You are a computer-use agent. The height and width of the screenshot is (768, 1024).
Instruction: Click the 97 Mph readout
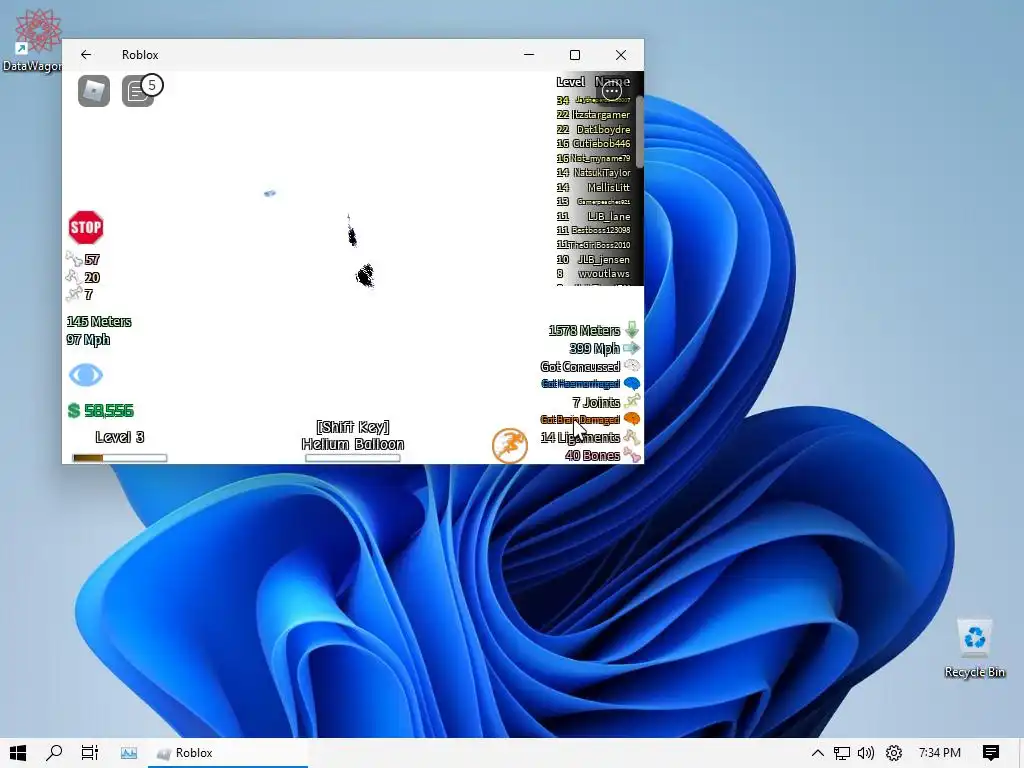click(x=88, y=340)
